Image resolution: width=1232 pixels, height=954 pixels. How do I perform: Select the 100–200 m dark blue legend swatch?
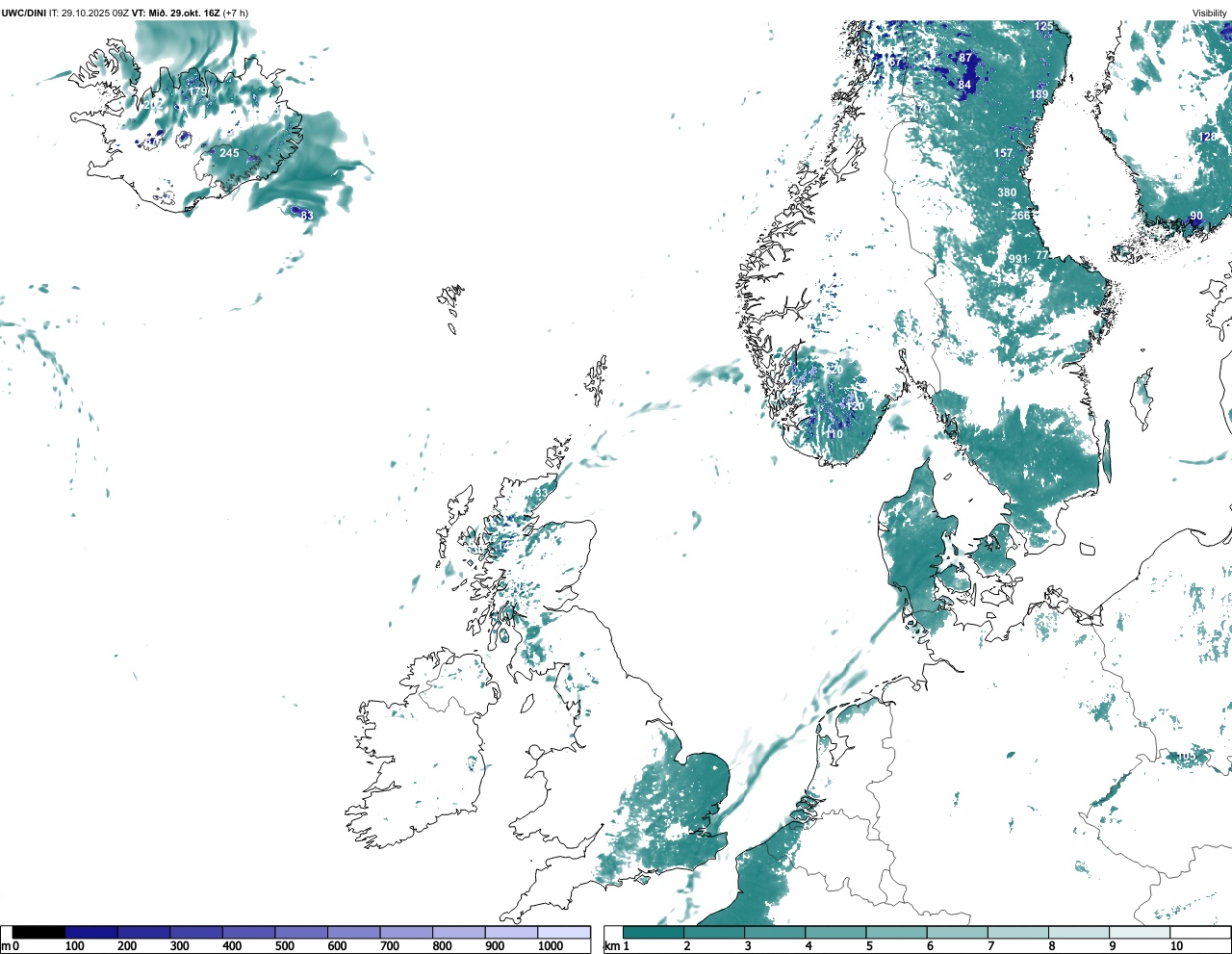(x=91, y=932)
